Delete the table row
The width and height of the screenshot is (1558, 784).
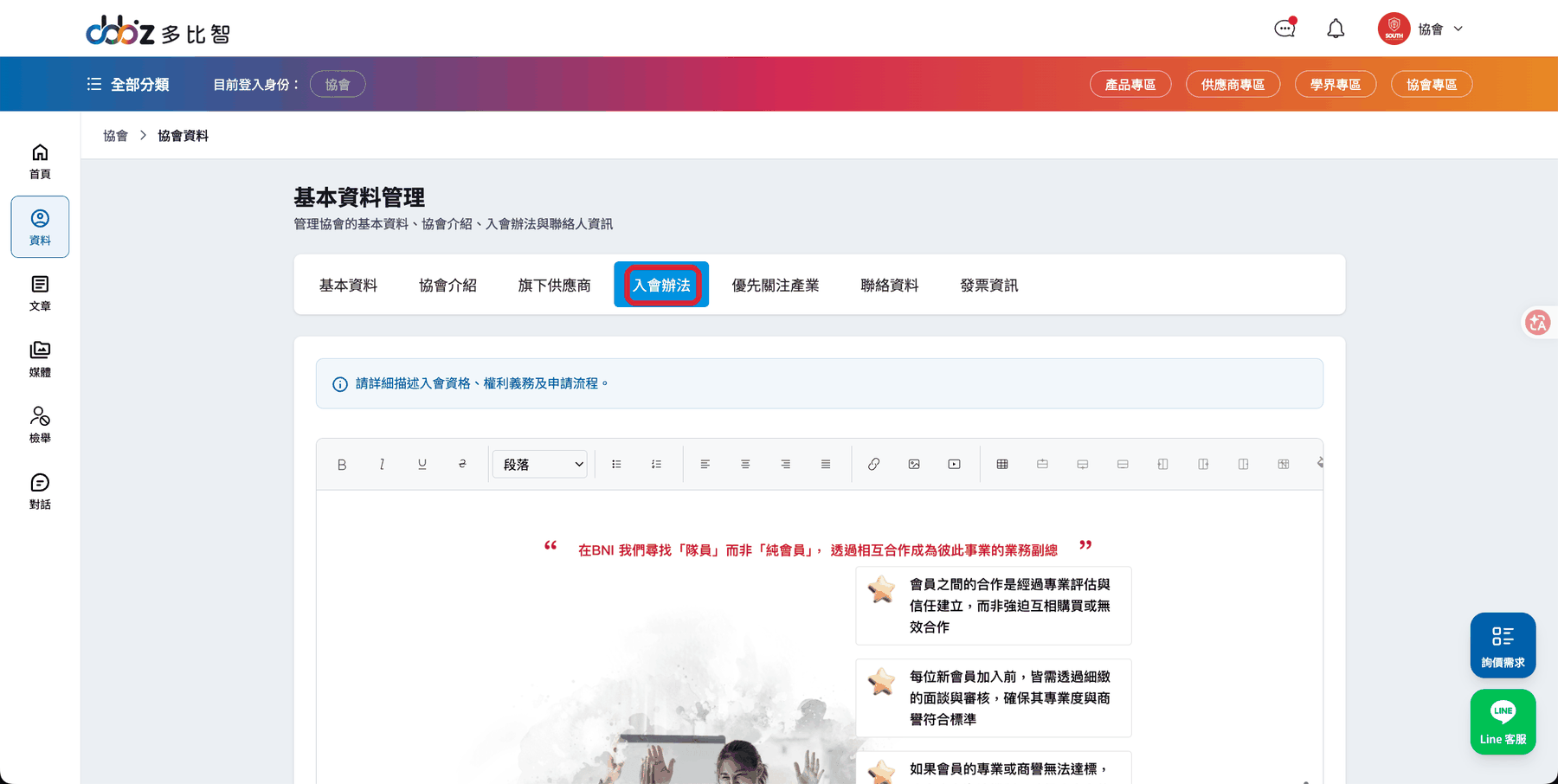click(1123, 465)
